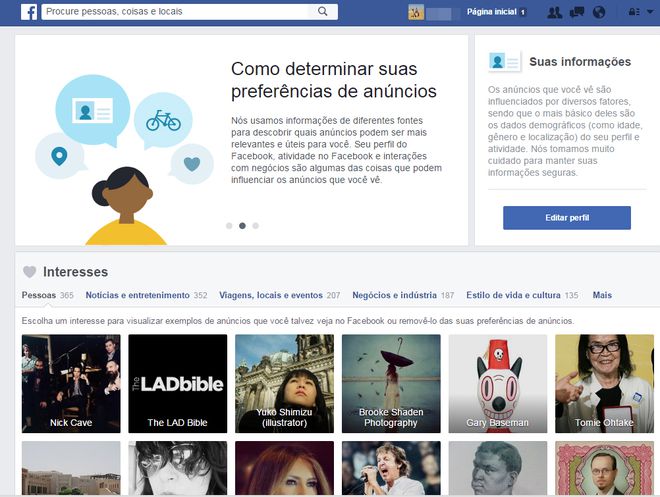Open the Tomie Ohtake interest tile
This screenshot has height=497, width=660.
[x=604, y=384]
